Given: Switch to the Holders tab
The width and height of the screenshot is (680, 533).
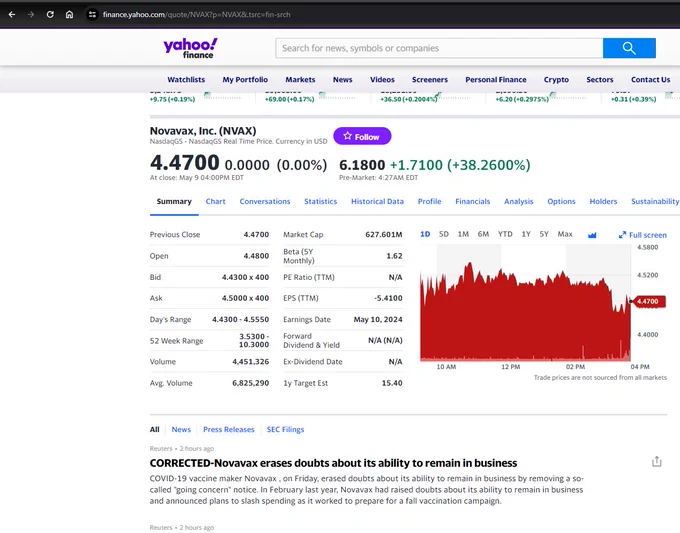Looking at the screenshot, I should tap(603, 201).
